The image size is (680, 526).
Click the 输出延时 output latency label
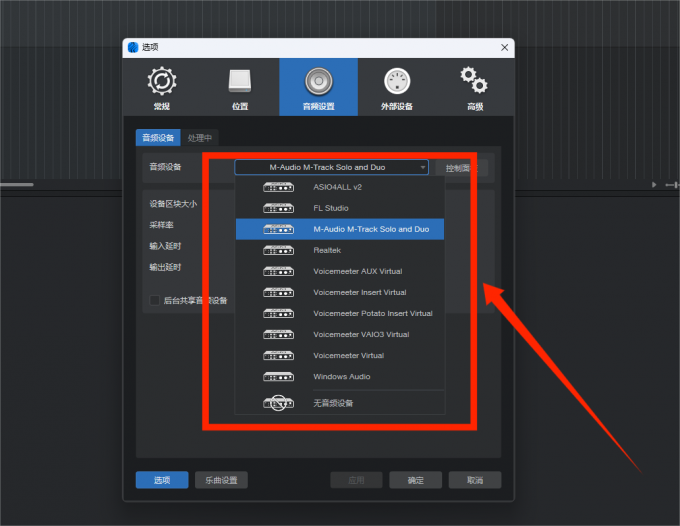click(x=165, y=267)
